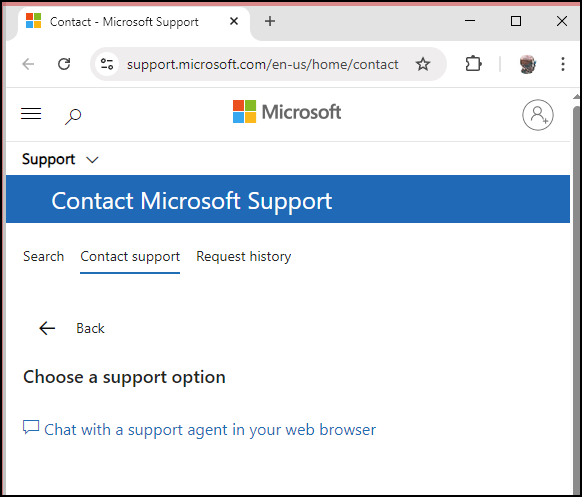Screen dimensions: 582x497
Task: View site information icon in address bar
Action: pos(107,64)
